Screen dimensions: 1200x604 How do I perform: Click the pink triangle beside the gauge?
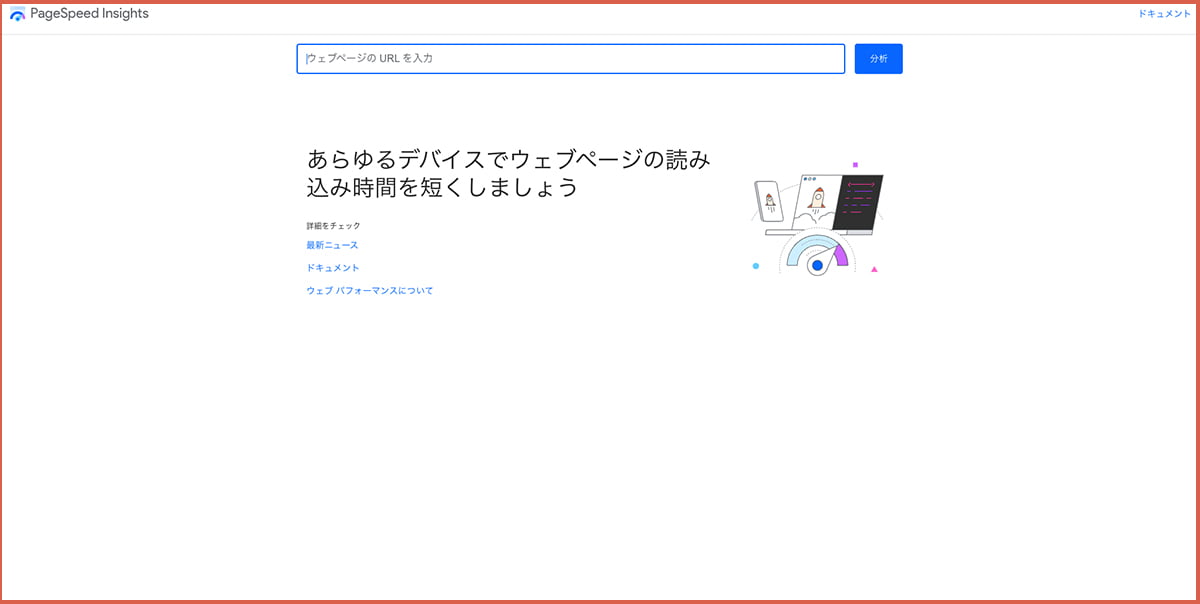point(874,269)
